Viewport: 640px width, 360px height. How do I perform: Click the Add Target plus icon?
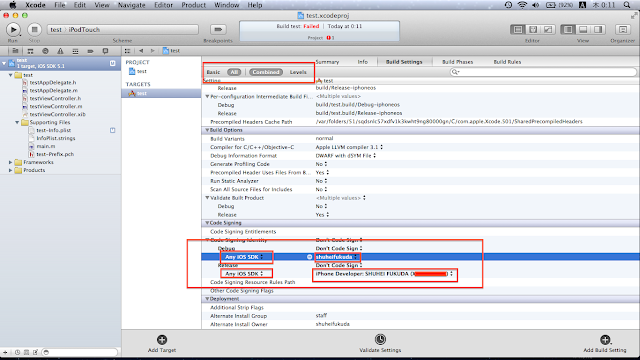pyautogui.click(x=162, y=340)
